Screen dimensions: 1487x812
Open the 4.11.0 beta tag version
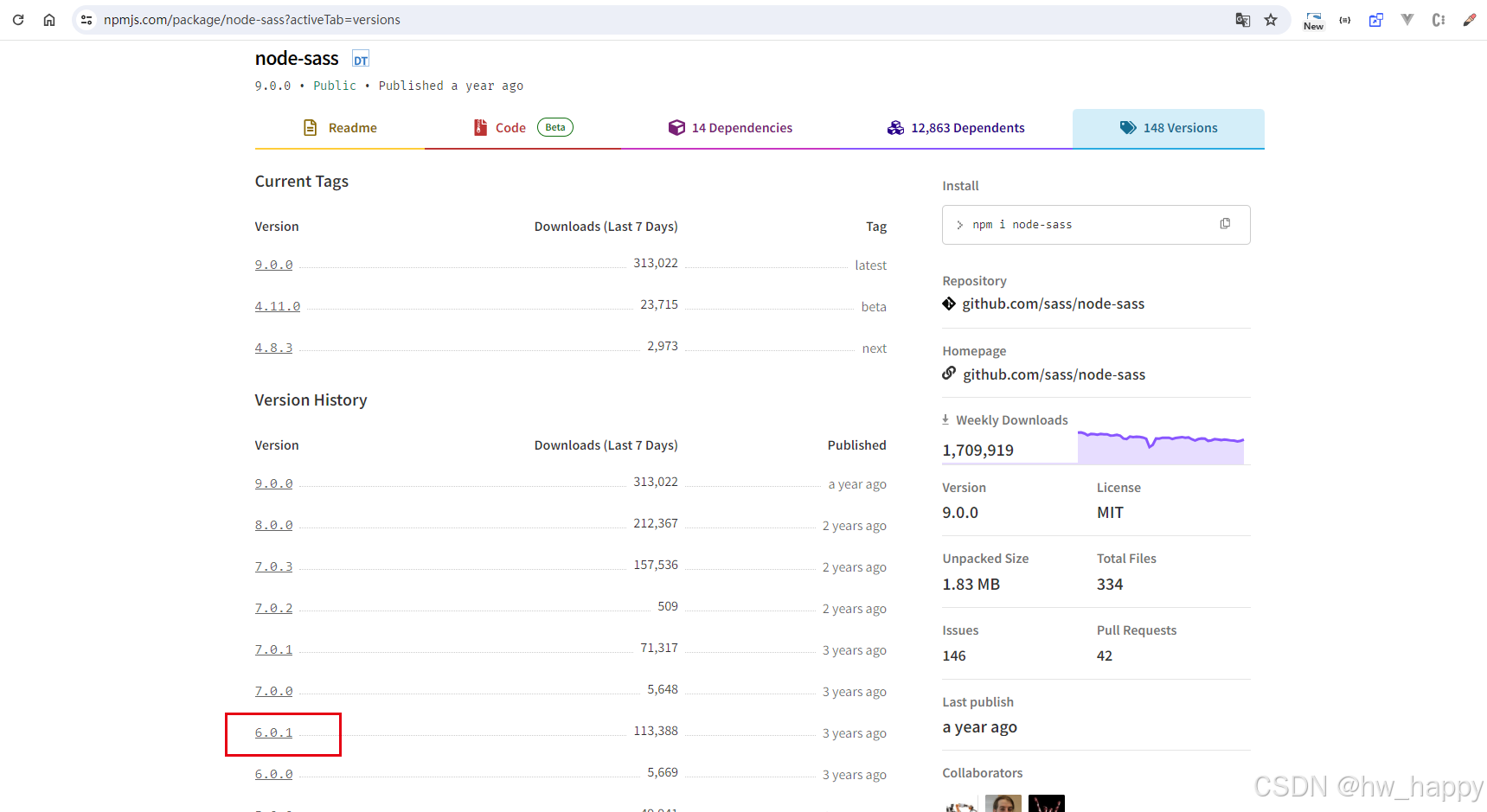tap(278, 307)
